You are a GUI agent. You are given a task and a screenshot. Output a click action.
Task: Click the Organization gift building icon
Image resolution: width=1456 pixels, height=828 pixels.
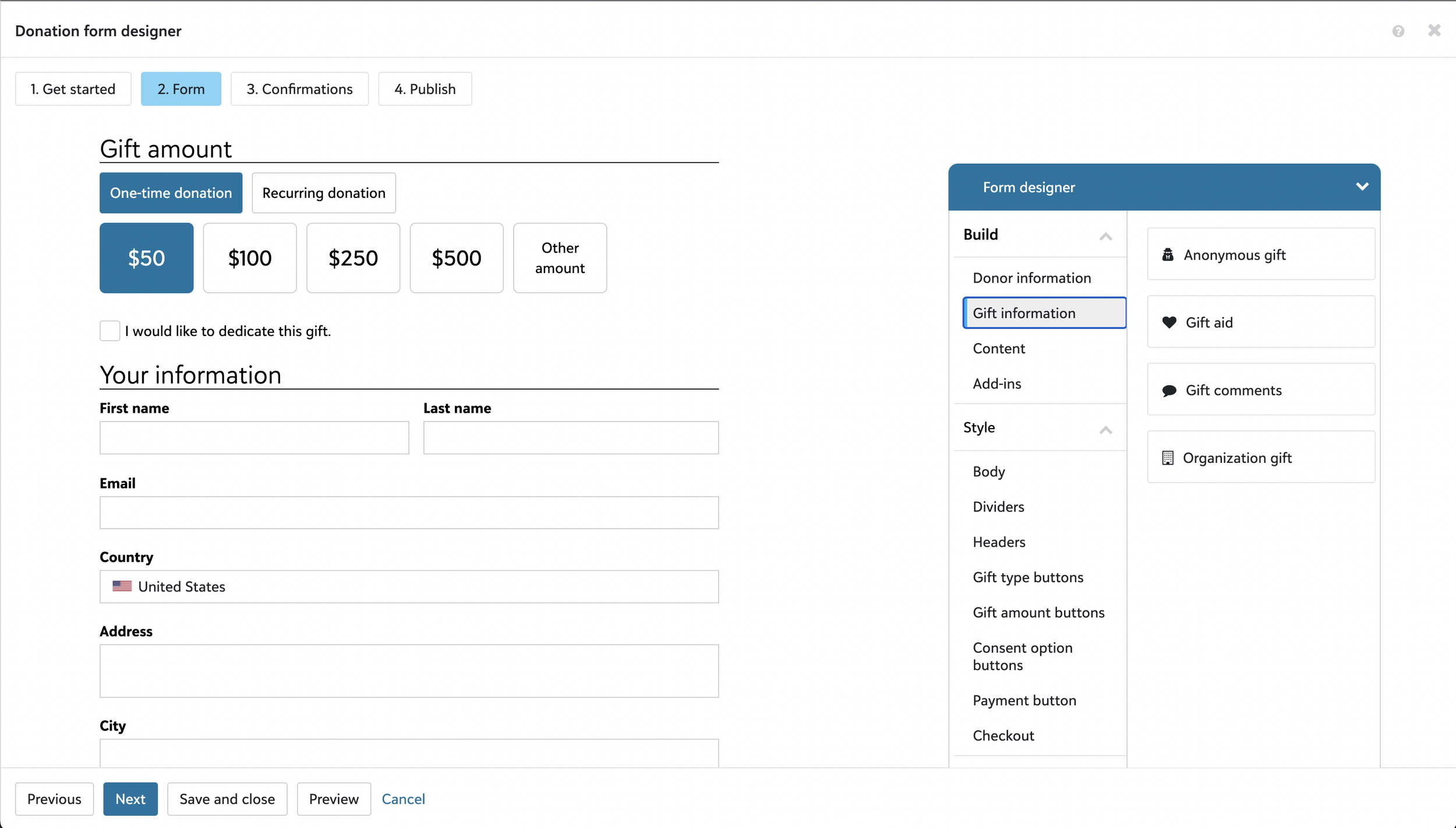(x=1168, y=458)
